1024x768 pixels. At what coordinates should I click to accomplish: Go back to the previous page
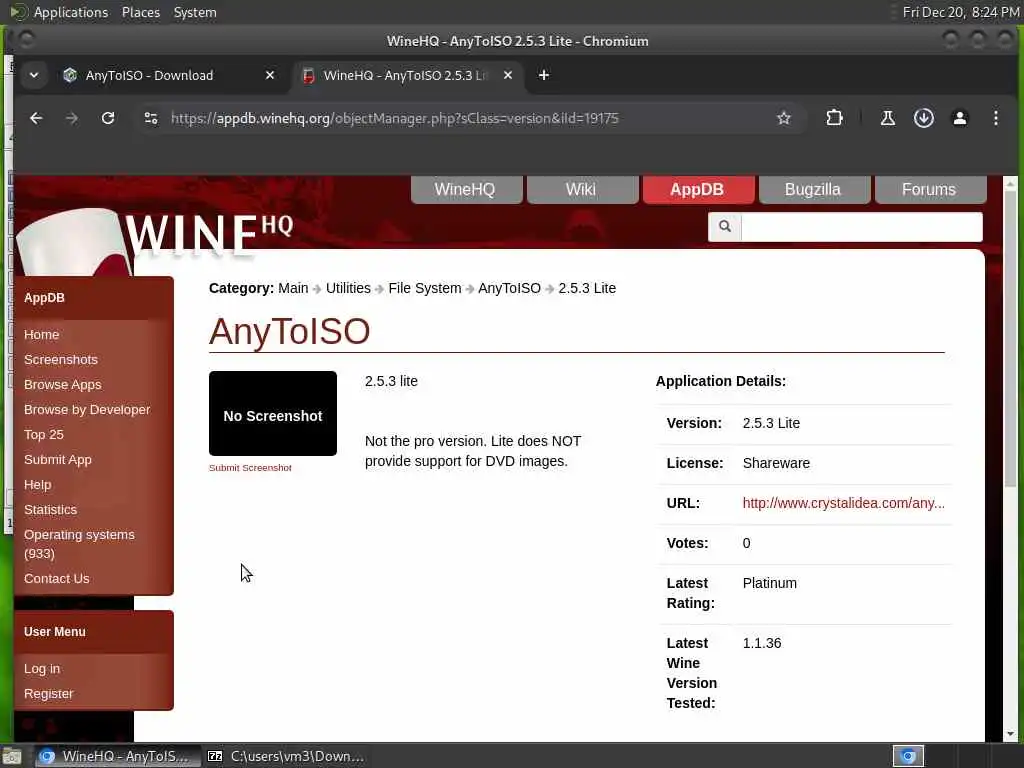point(36,118)
